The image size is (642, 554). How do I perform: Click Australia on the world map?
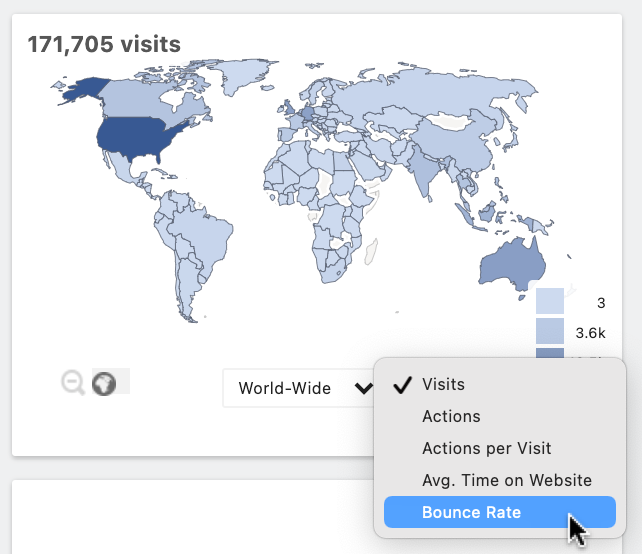pyautogui.click(x=510, y=264)
